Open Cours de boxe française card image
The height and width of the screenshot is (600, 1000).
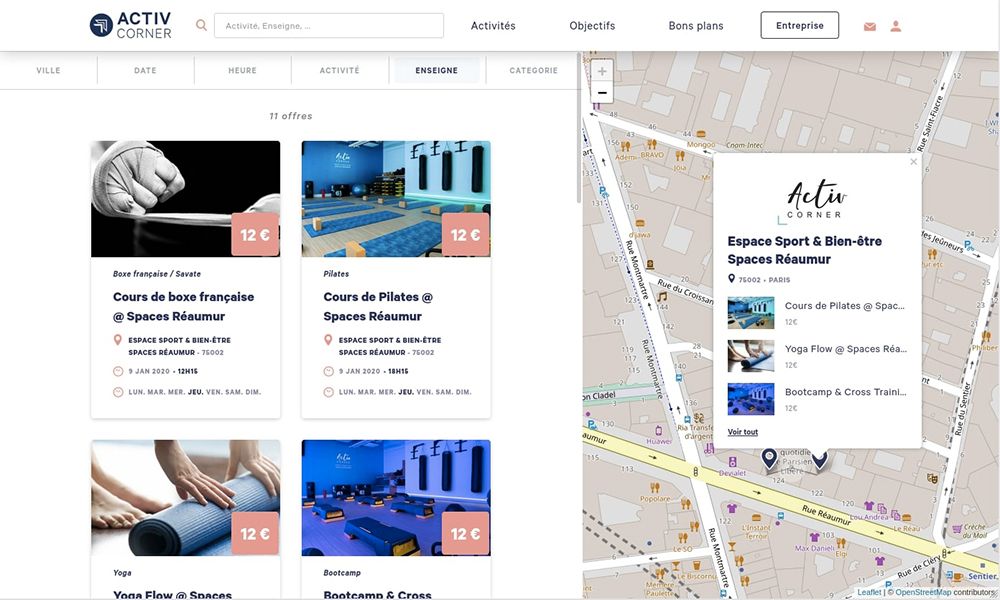pos(185,199)
